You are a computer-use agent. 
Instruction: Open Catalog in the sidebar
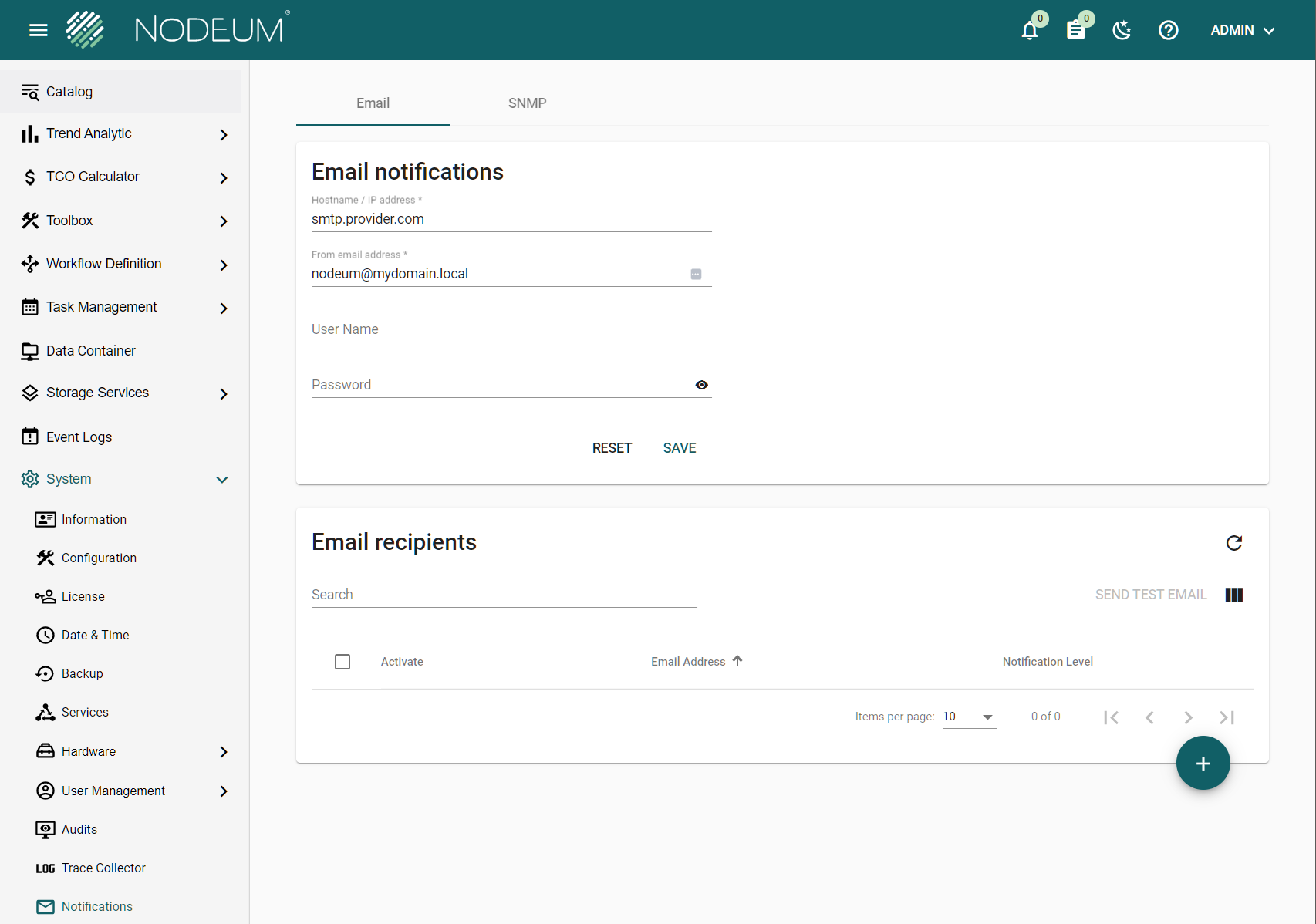(120, 92)
